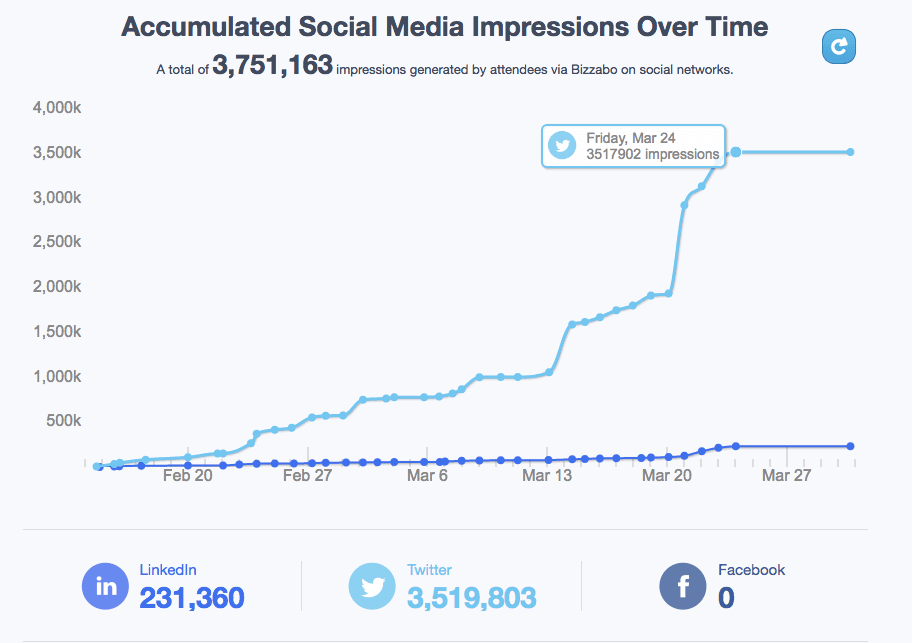Click the LinkedIn circle icon
This screenshot has width=912, height=643.
click(x=105, y=586)
